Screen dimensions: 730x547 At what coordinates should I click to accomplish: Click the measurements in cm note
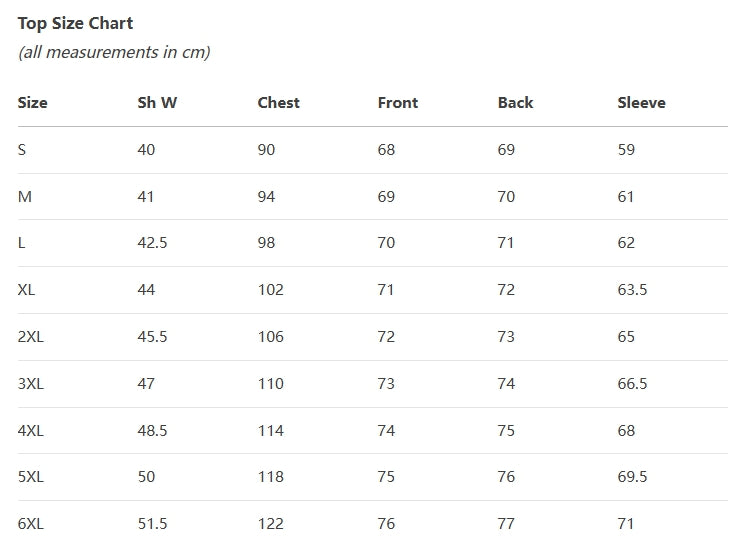coord(114,52)
